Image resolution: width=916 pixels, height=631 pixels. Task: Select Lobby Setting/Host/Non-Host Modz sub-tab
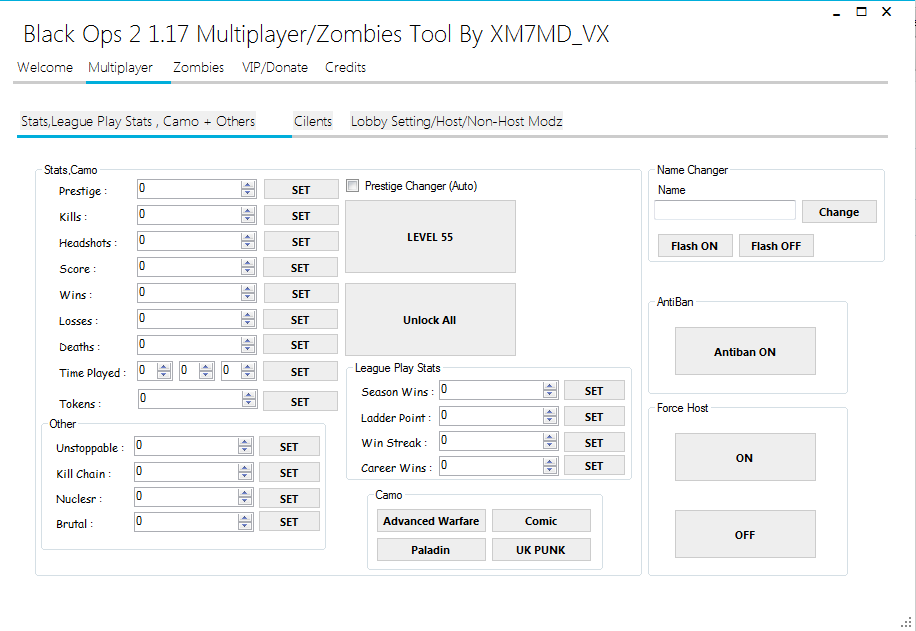456,121
